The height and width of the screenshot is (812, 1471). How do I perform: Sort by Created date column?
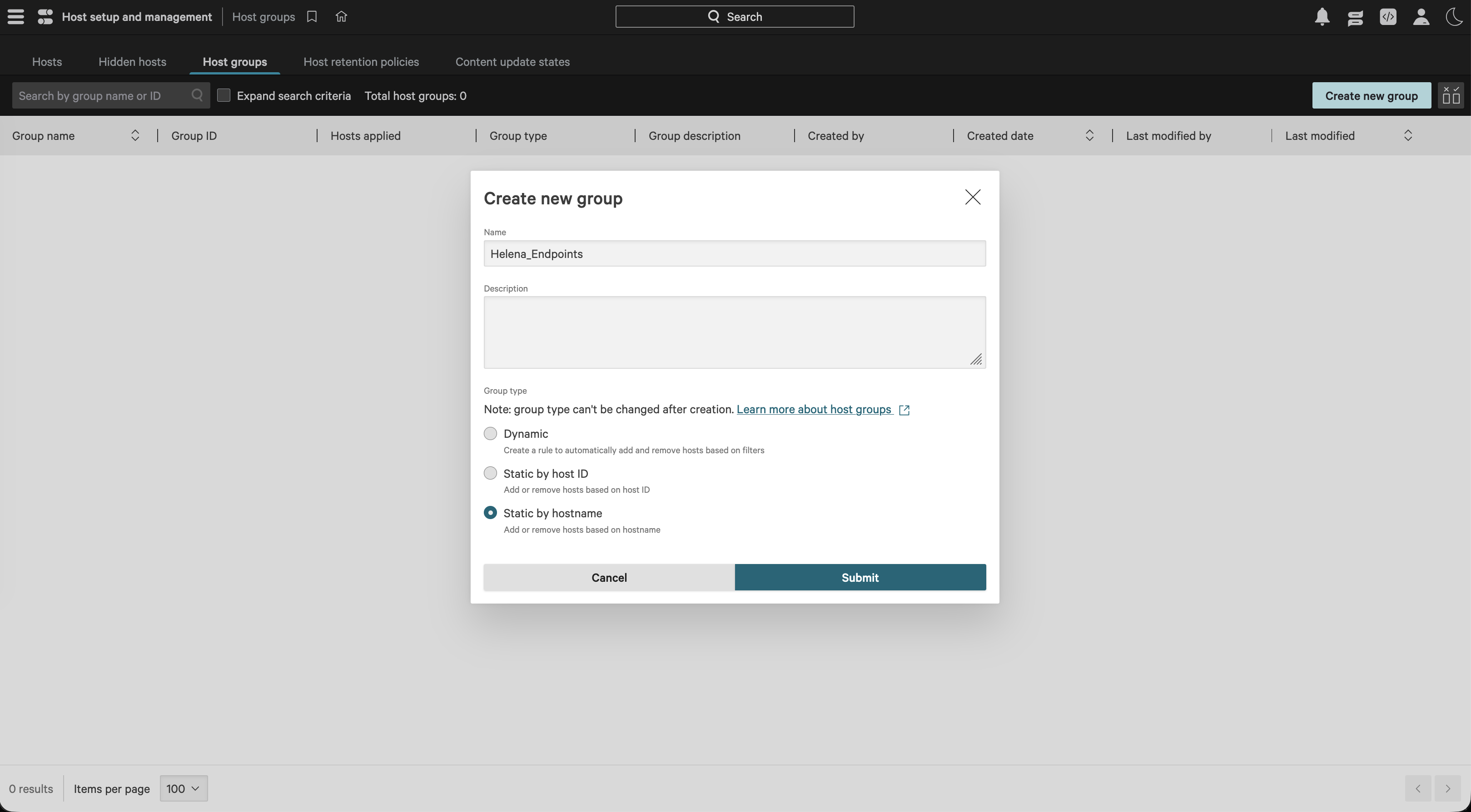tap(1089, 135)
